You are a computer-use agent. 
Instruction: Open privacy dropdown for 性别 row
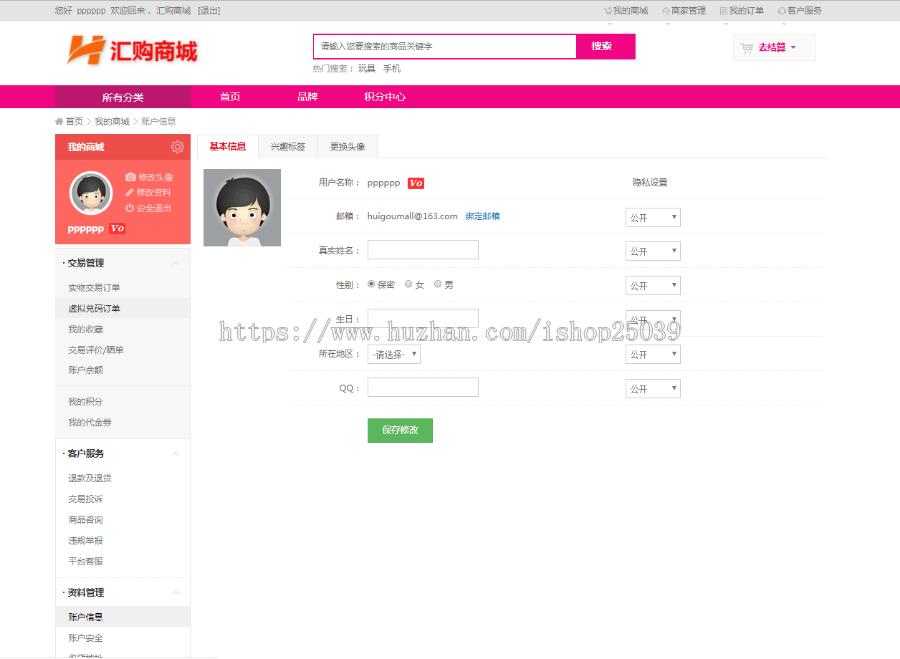click(653, 286)
